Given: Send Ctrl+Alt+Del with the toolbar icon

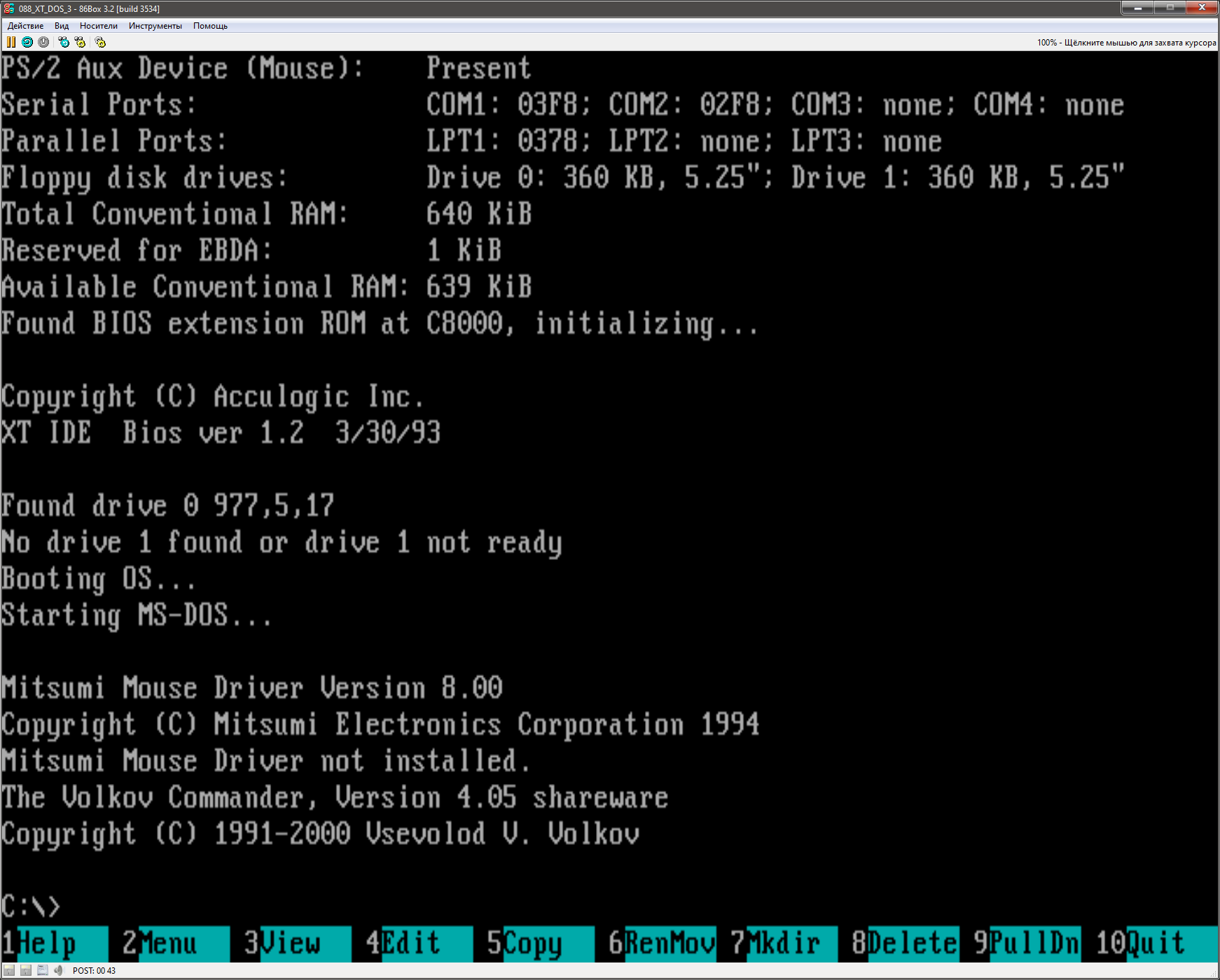Looking at the screenshot, I should pos(64,42).
